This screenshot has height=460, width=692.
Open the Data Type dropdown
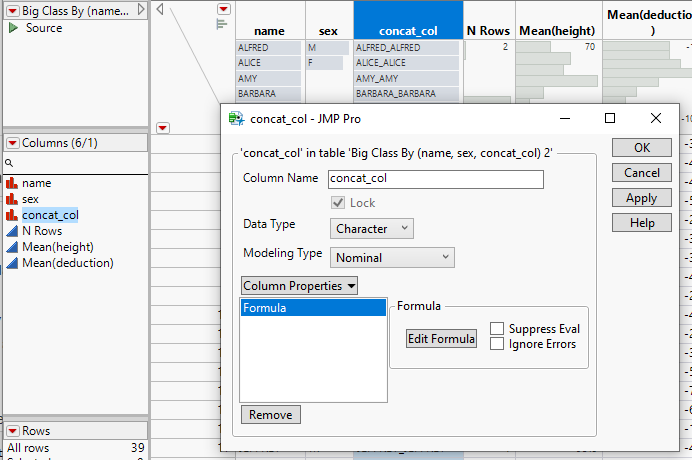tap(372, 229)
